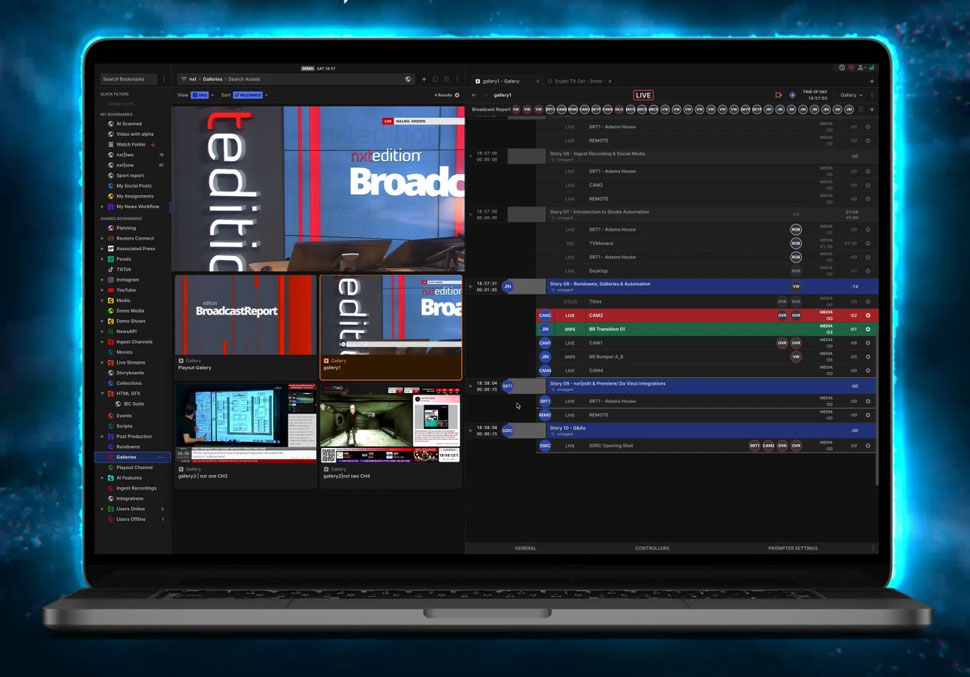Viewport: 970px width, 677px height.
Task: Toggle the circle on SSRC Opening Shot row
Action: point(868,446)
